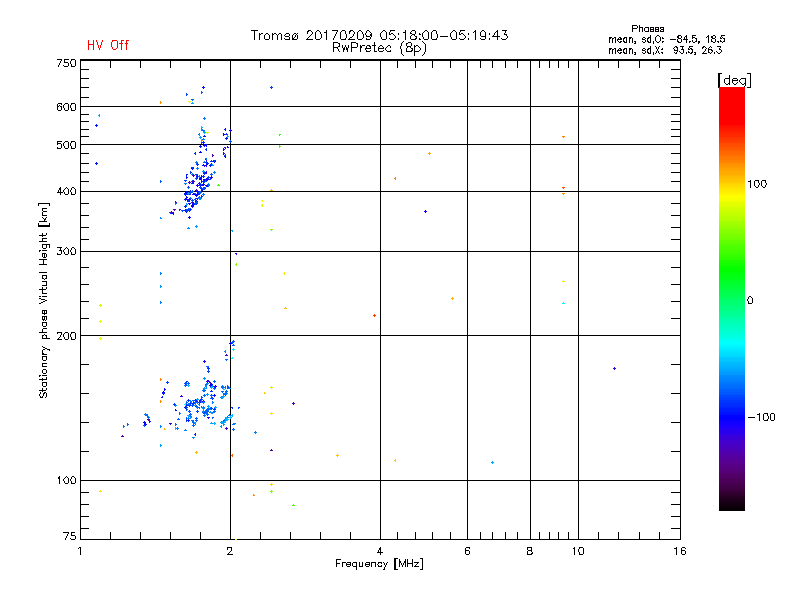This screenshot has height=600, width=800.
Task: Click the colorbar tick label "-100"
Action: click(761, 417)
